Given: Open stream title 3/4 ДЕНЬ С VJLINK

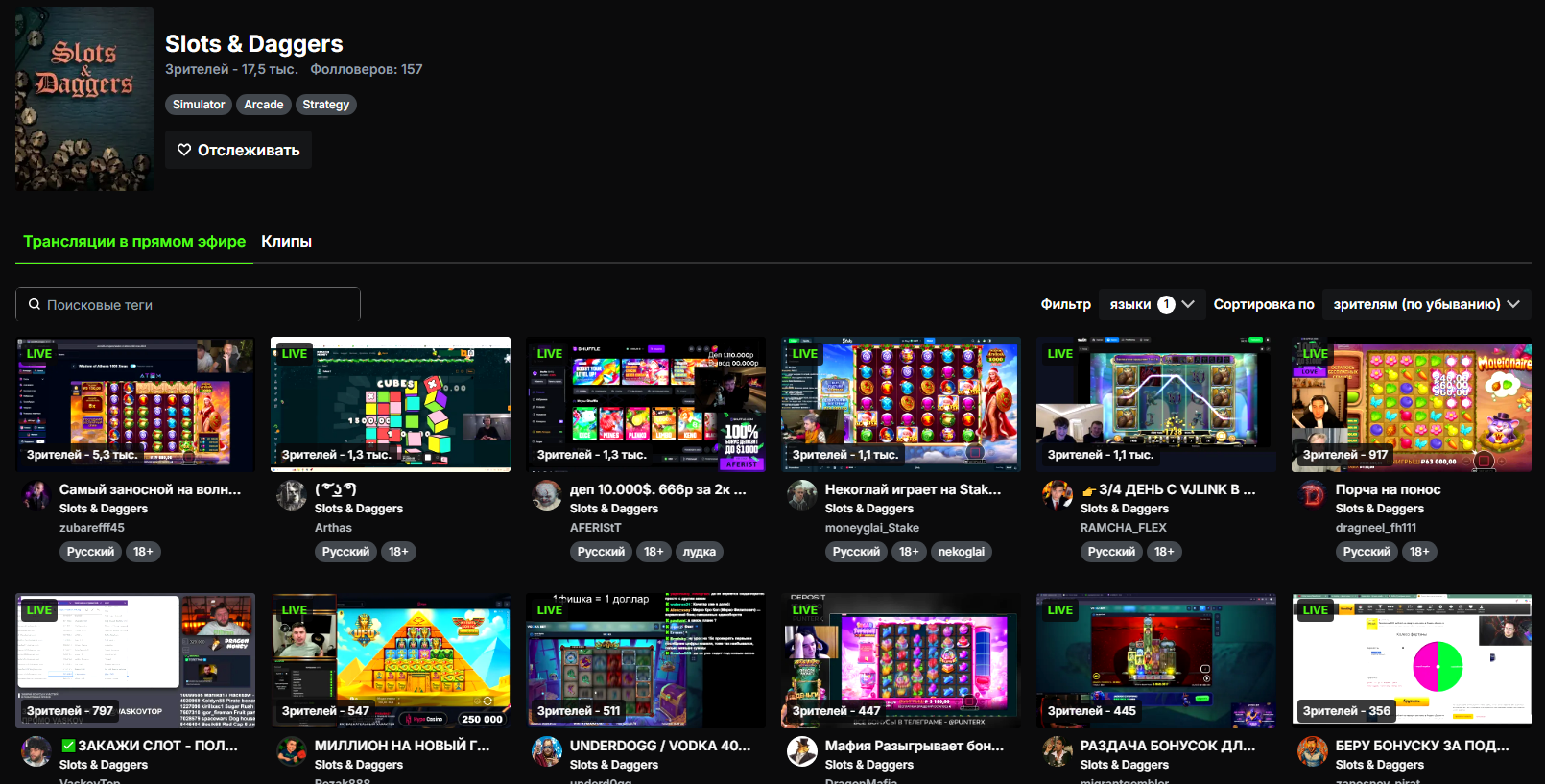Looking at the screenshot, I should [1168, 489].
